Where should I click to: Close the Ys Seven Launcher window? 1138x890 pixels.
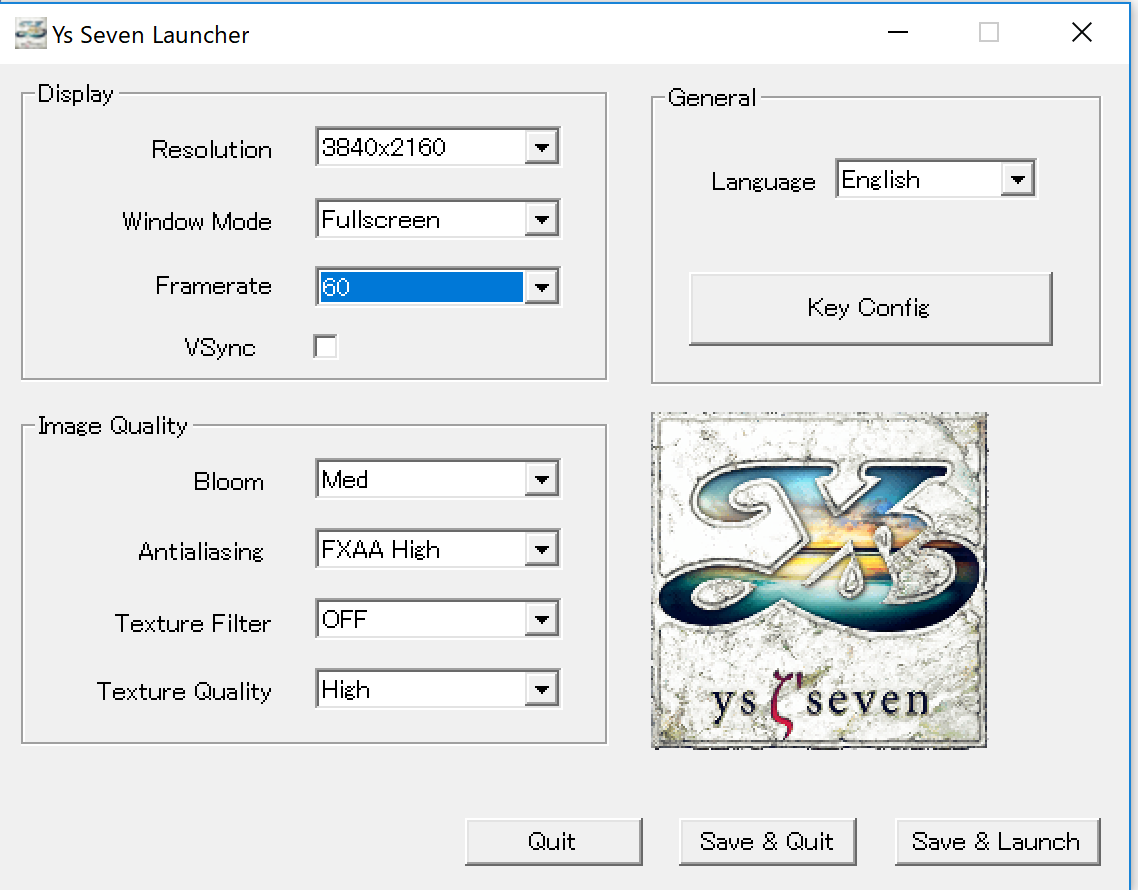pyautogui.click(x=1082, y=33)
